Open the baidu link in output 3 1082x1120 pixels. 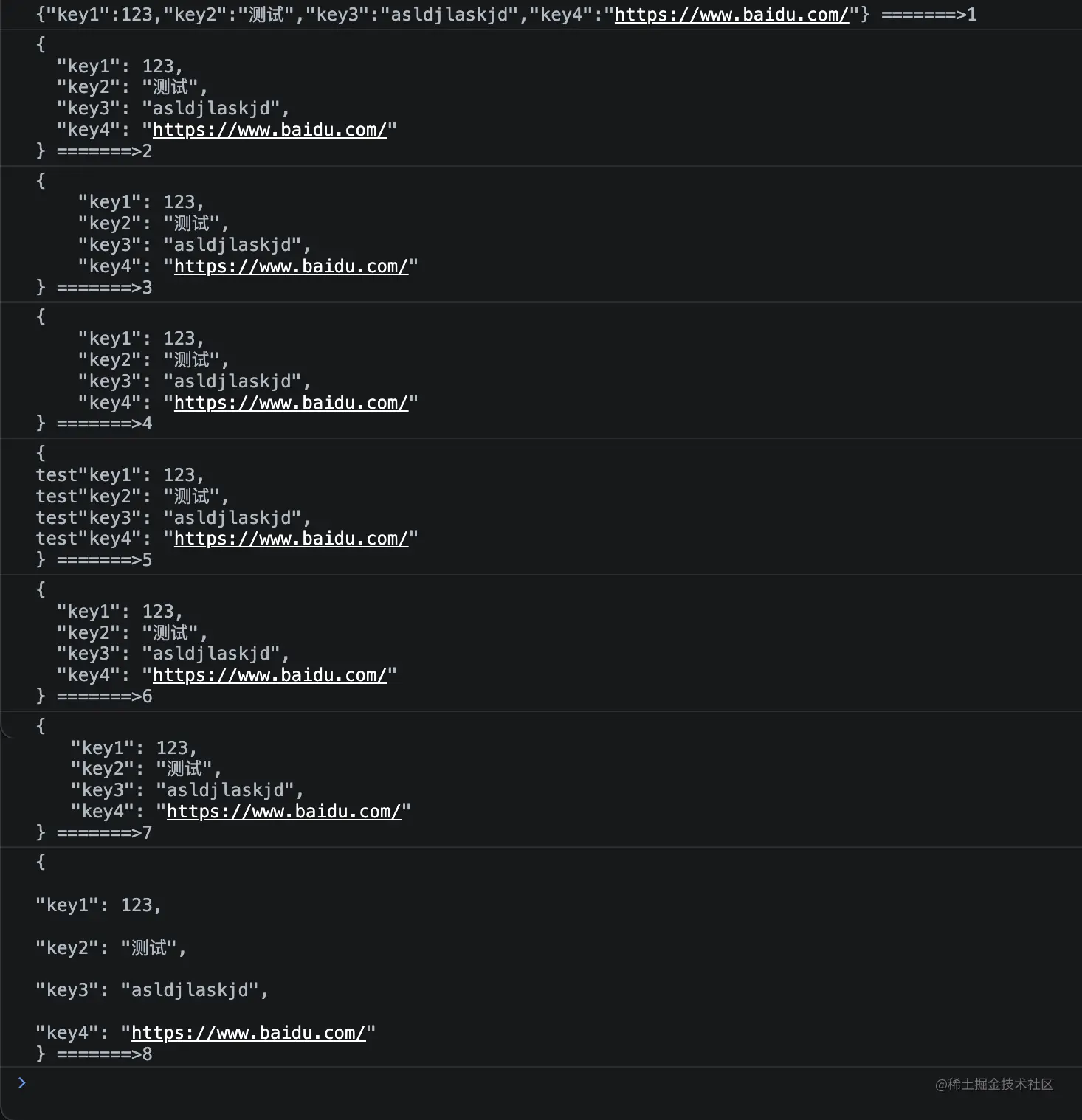291,266
